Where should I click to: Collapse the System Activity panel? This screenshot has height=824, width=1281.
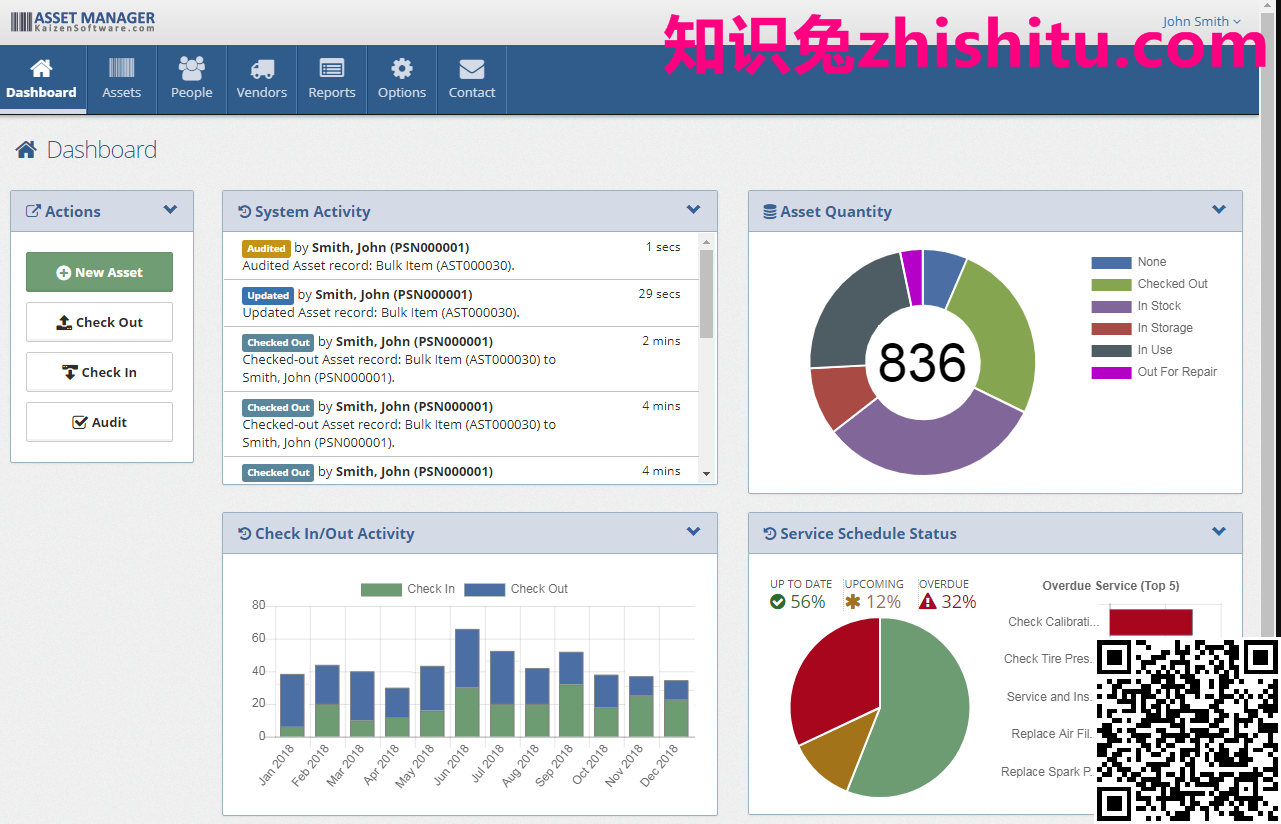click(693, 210)
